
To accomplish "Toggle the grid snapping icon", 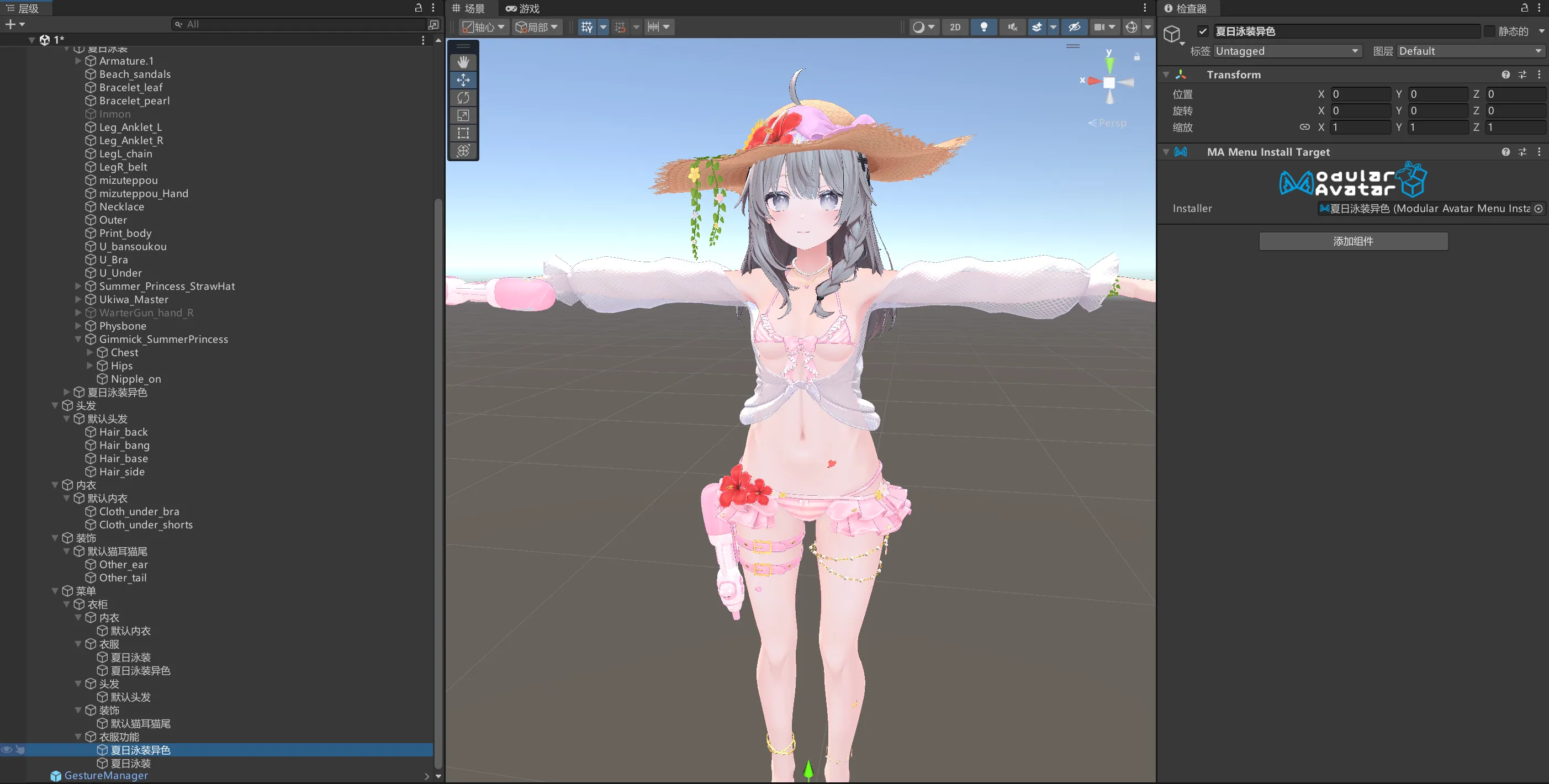I will [587, 27].
